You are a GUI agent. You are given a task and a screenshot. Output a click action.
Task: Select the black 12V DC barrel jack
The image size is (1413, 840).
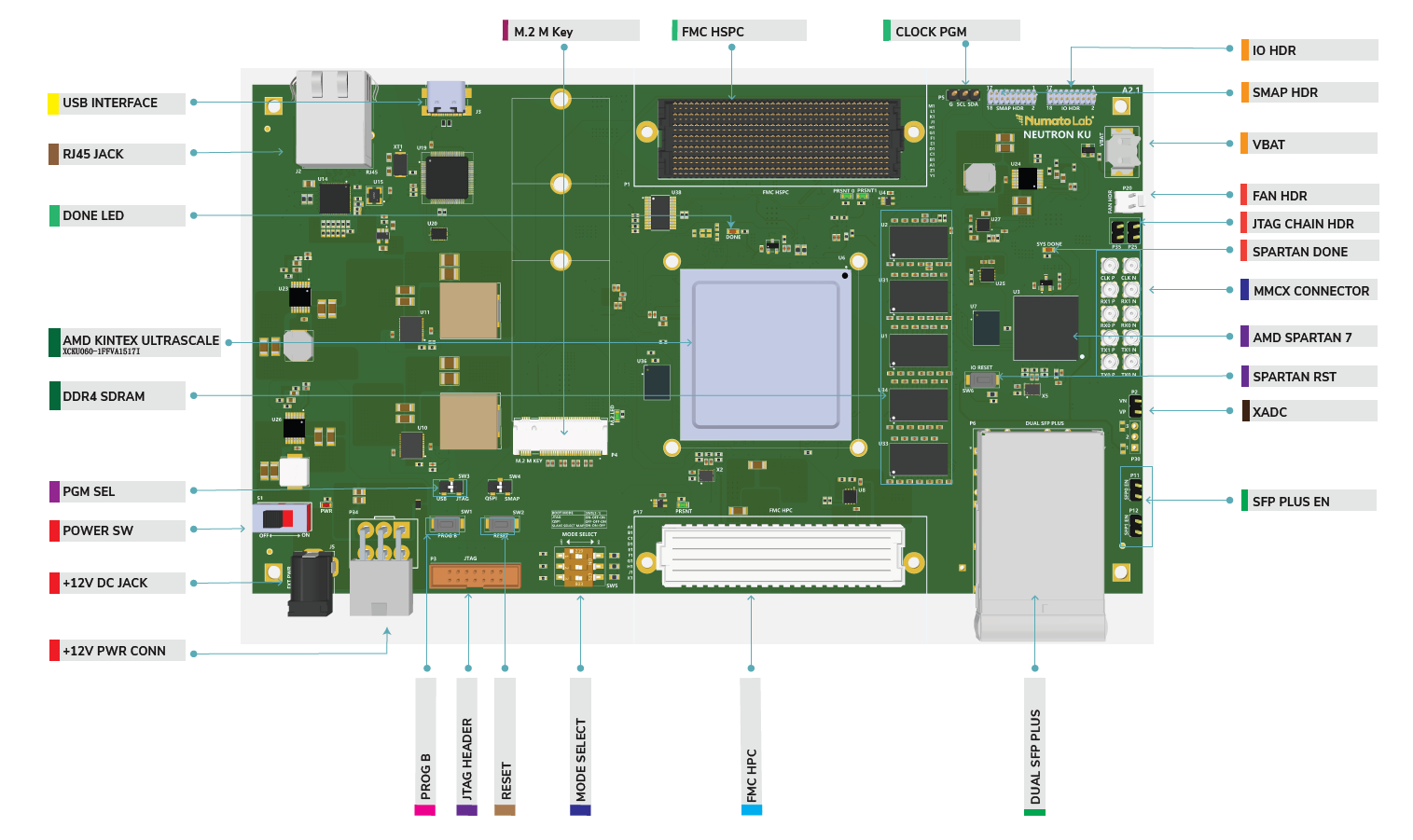point(311,584)
